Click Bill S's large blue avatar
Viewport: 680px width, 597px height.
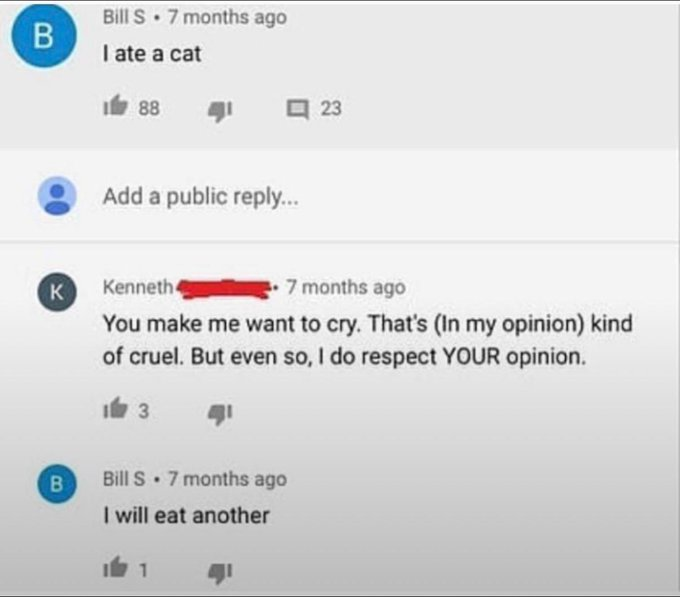coord(41,38)
